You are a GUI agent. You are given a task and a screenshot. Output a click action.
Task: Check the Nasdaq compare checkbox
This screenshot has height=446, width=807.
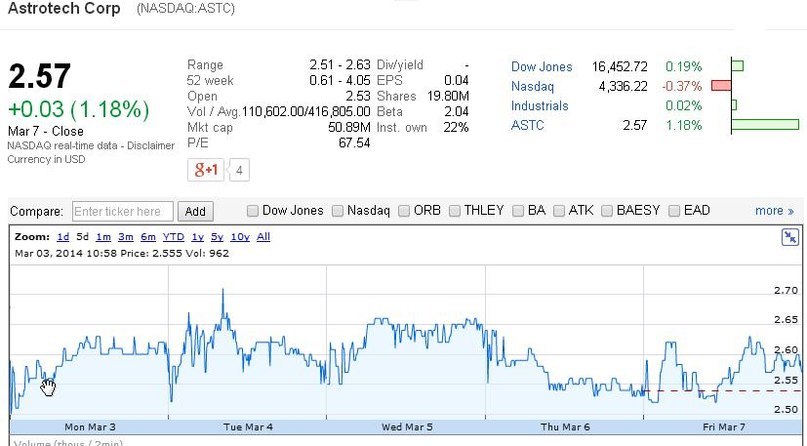338,211
